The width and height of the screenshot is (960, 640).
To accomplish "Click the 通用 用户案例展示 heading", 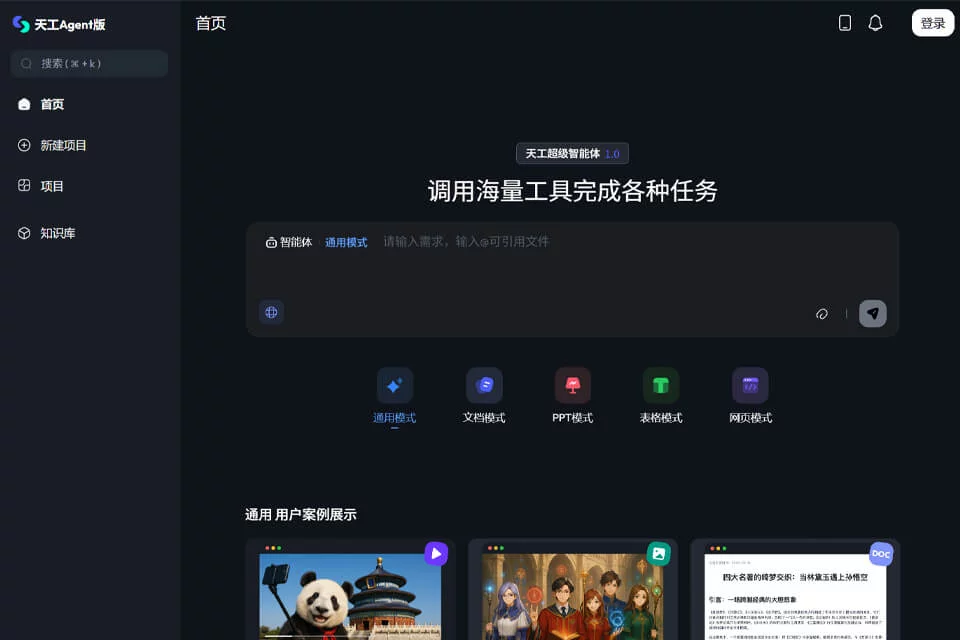I will [301, 514].
